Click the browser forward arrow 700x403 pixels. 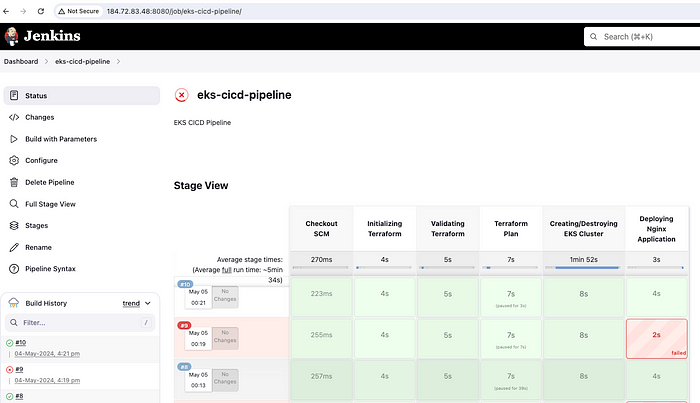23,11
